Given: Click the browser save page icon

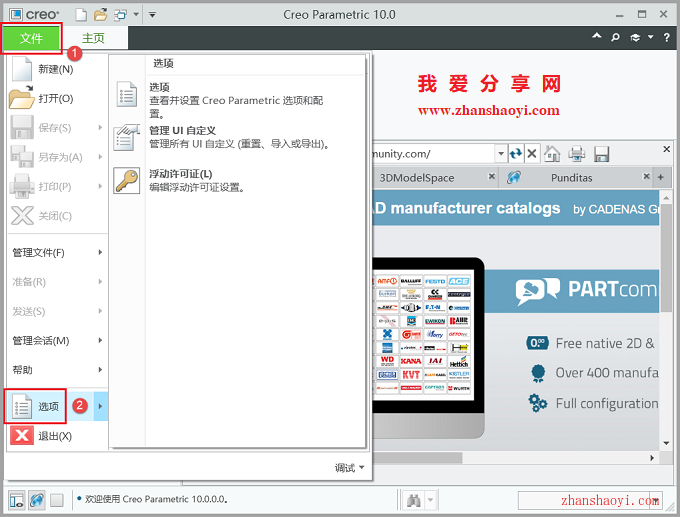Looking at the screenshot, I should [602, 154].
